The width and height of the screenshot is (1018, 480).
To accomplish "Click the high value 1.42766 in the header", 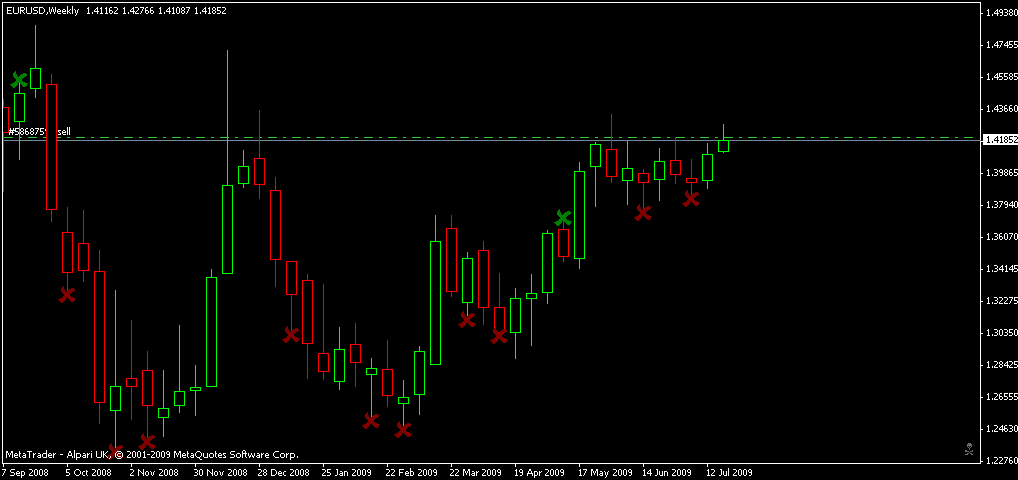I will tap(139, 10).
